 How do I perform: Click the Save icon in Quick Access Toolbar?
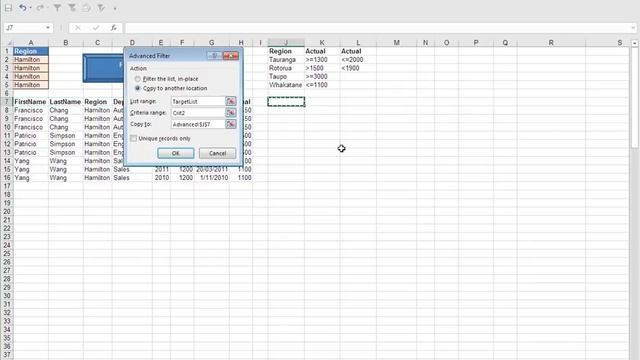click(8, 8)
